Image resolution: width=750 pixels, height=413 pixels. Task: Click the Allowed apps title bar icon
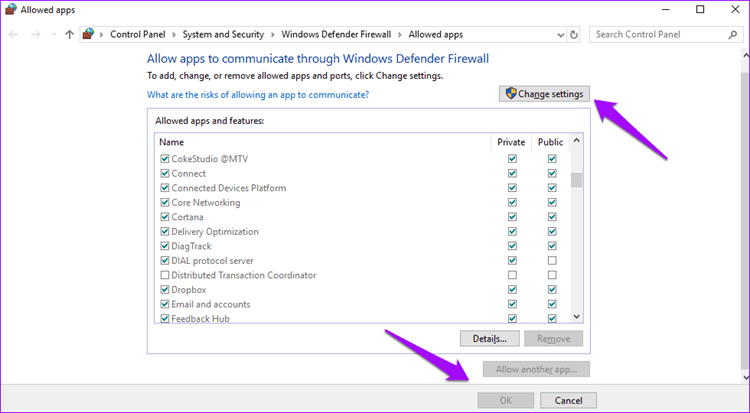[11, 10]
